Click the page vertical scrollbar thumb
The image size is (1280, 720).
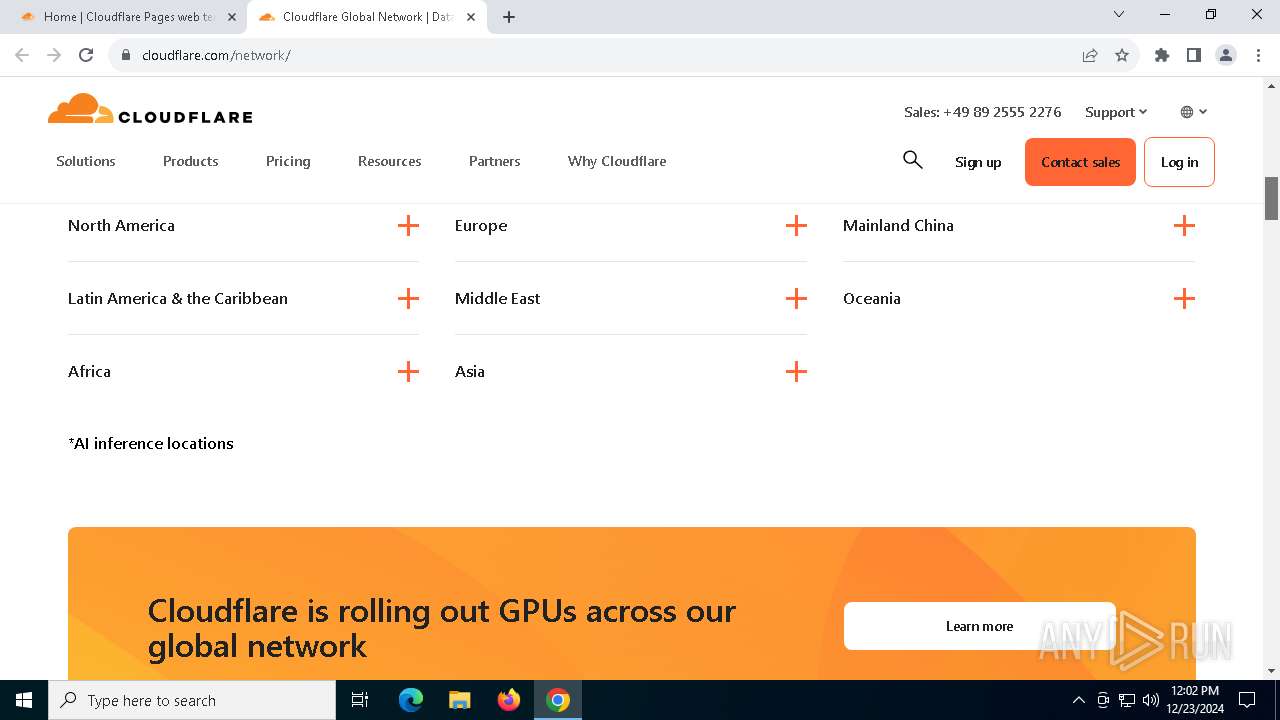tap(1271, 198)
